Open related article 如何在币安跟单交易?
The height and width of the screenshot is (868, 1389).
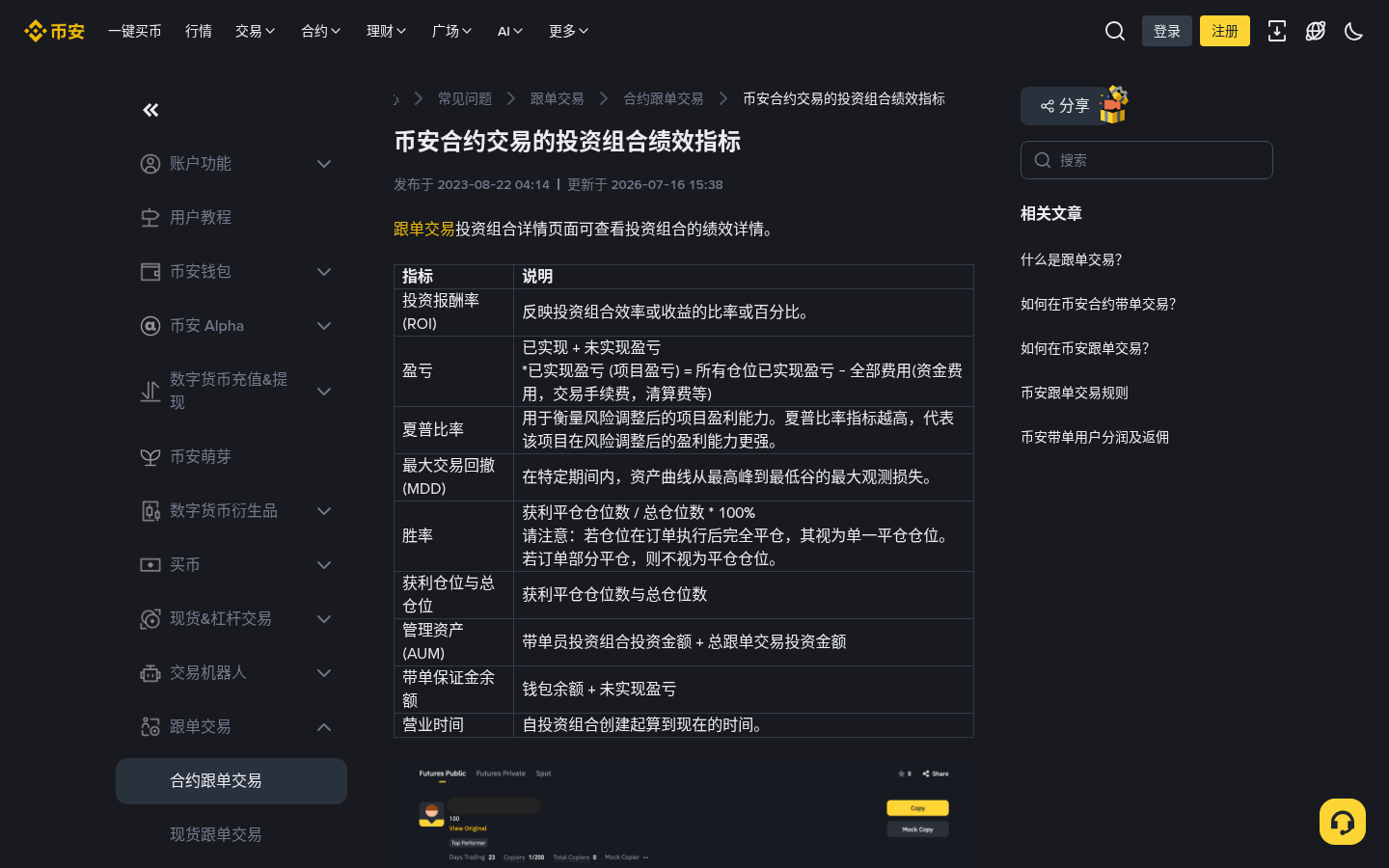tap(1085, 348)
